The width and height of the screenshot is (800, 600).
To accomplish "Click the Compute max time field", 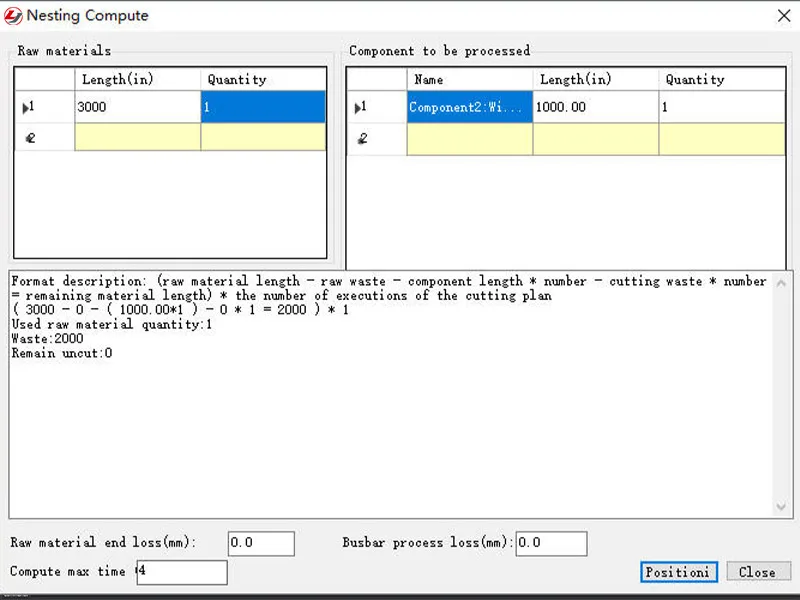I will pos(182,572).
